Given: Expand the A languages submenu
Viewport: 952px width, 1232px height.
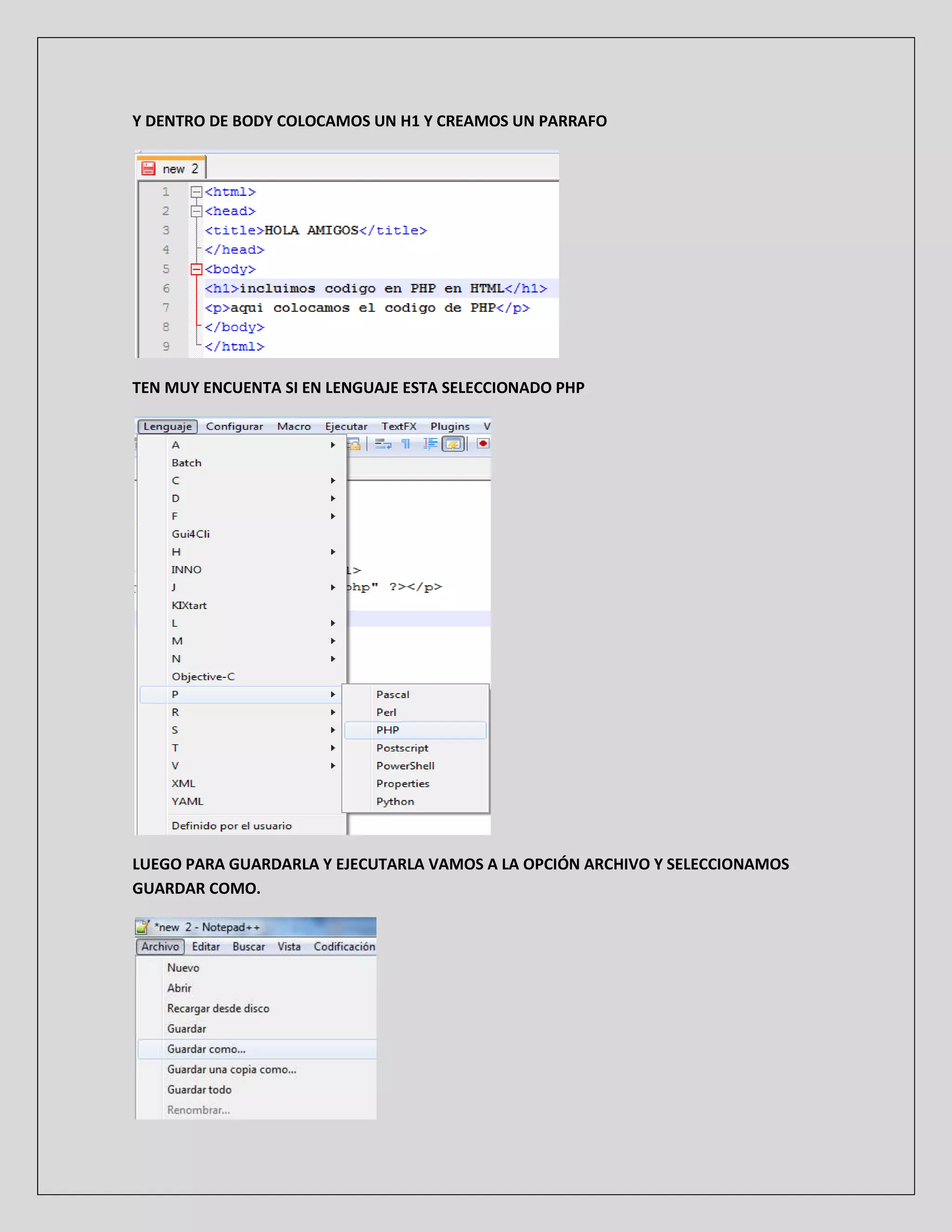Looking at the screenshot, I should click(242, 444).
